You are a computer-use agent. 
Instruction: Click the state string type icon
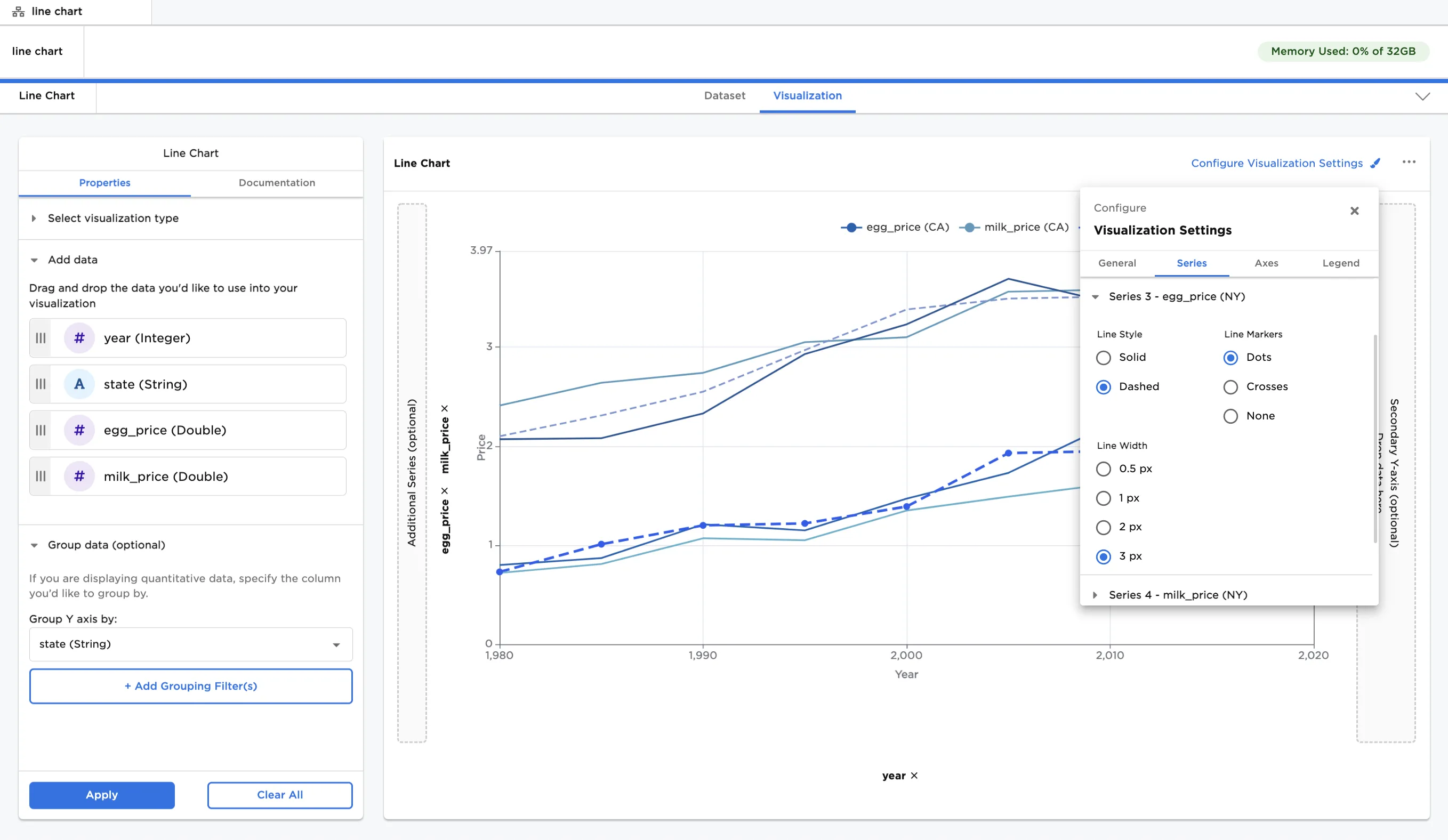79,384
